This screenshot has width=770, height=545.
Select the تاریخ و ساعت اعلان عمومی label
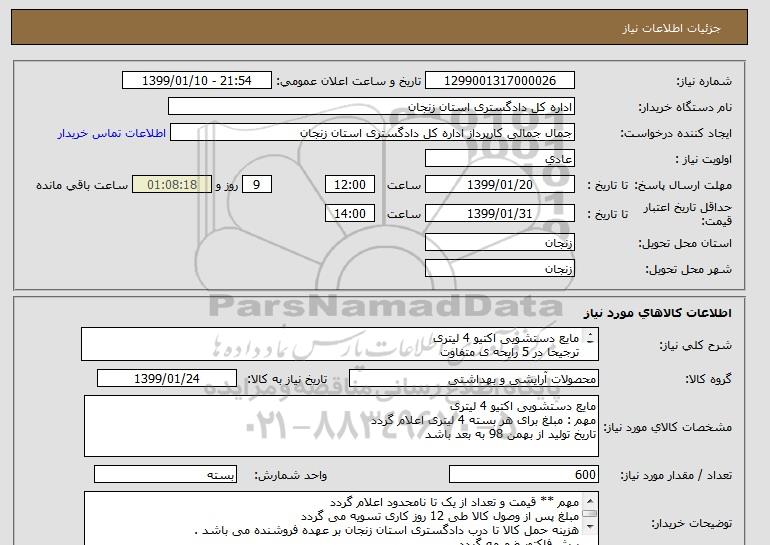click(x=349, y=81)
